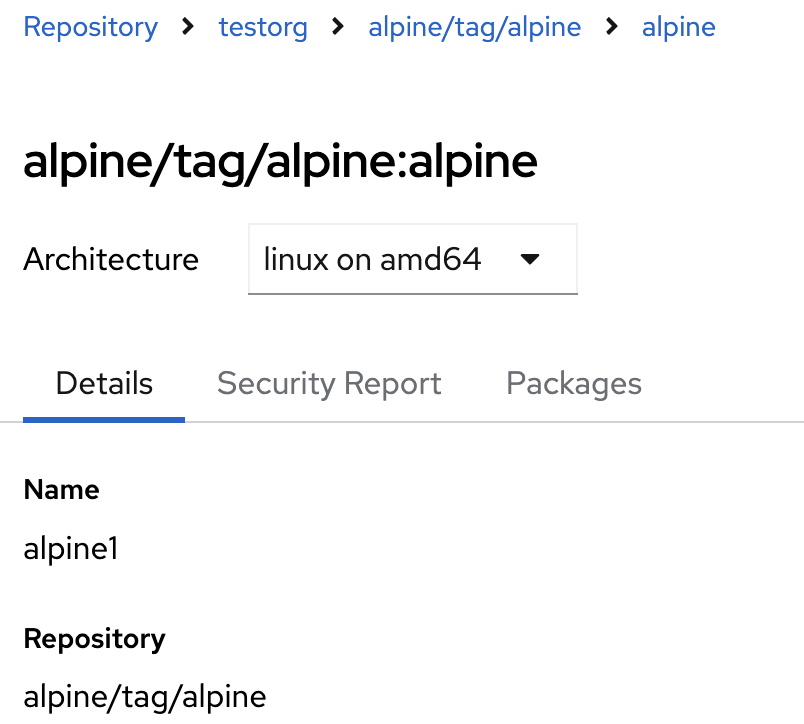Navigate to the Repository breadcrumb link
804x724 pixels.
point(90,27)
